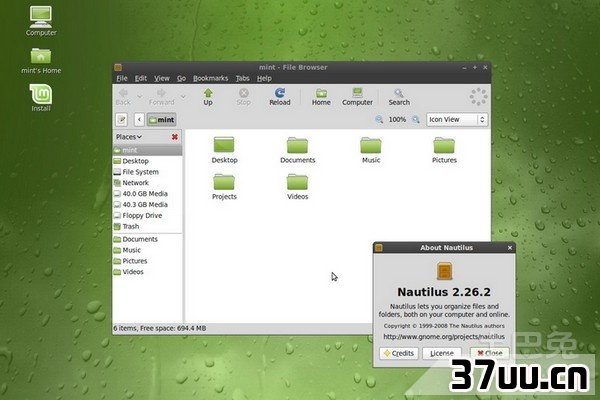Select File System in sidebar
The width and height of the screenshot is (600, 400).
[147, 172]
